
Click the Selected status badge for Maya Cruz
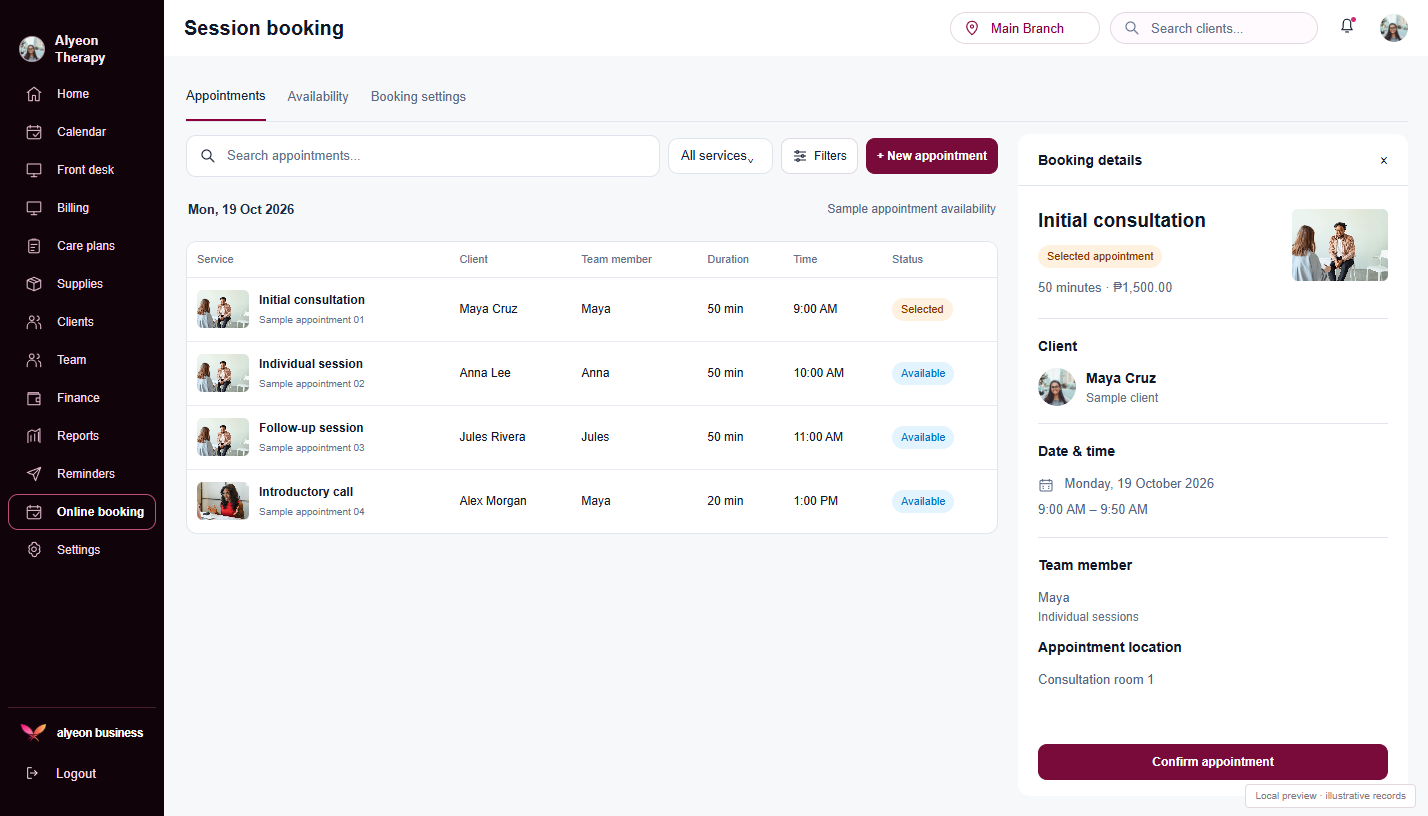[x=922, y=309]
